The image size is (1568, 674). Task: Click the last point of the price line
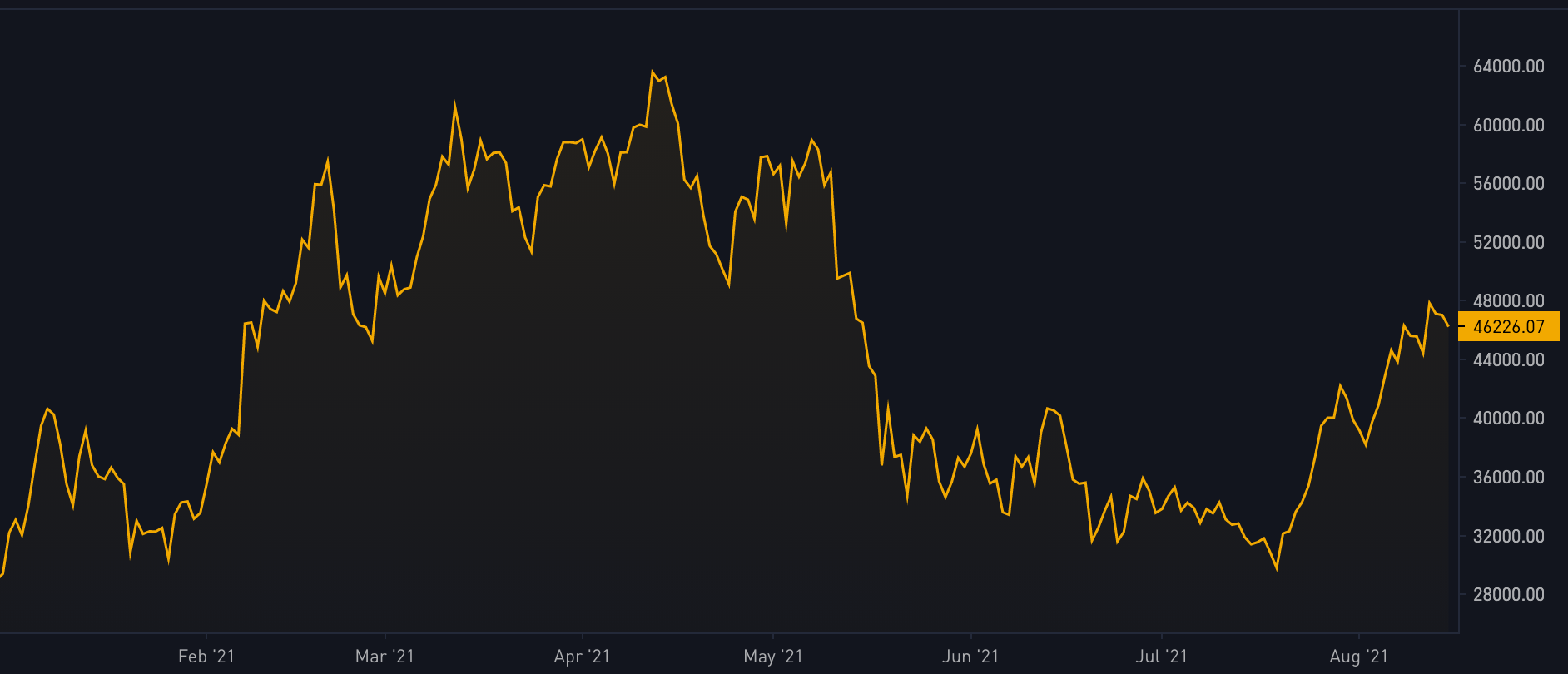(1448, 326)
